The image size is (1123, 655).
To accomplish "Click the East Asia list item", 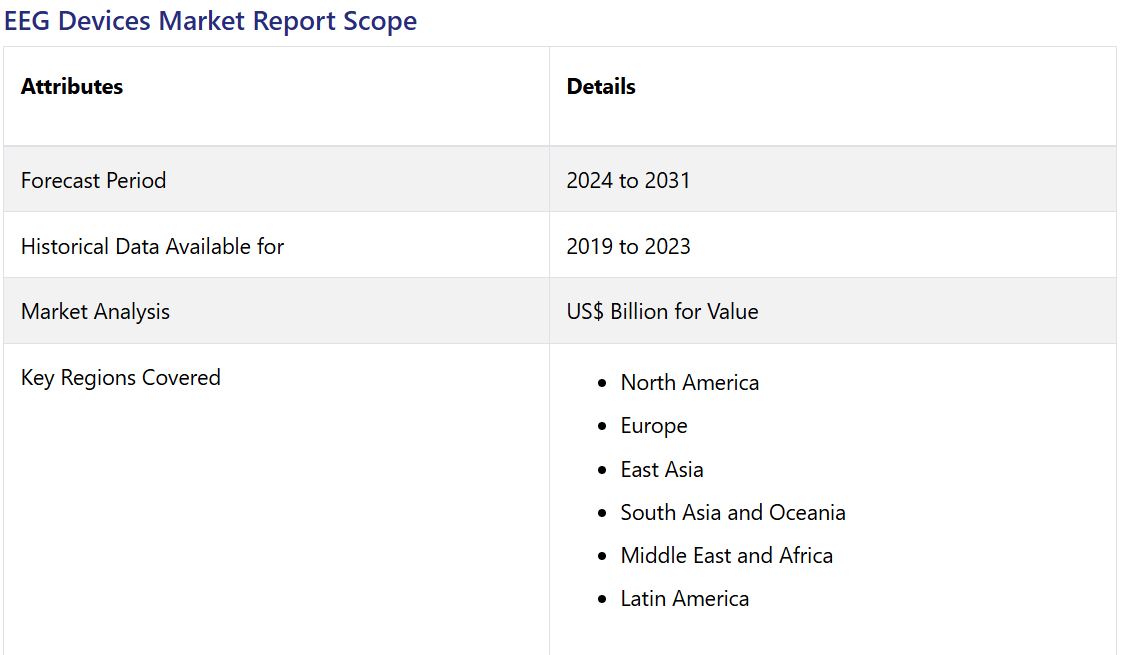I will (661, 470).
